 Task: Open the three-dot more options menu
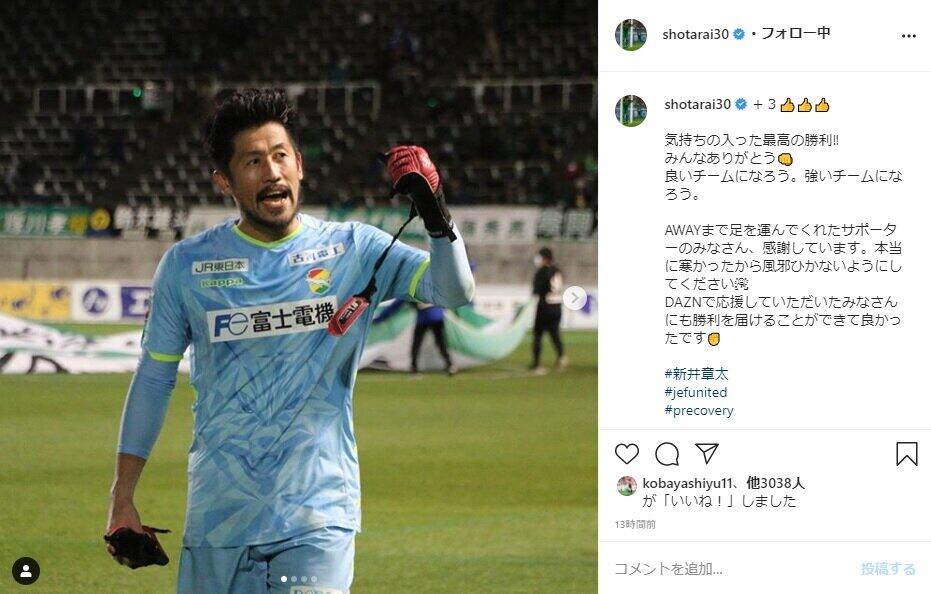tap(908, 36)
